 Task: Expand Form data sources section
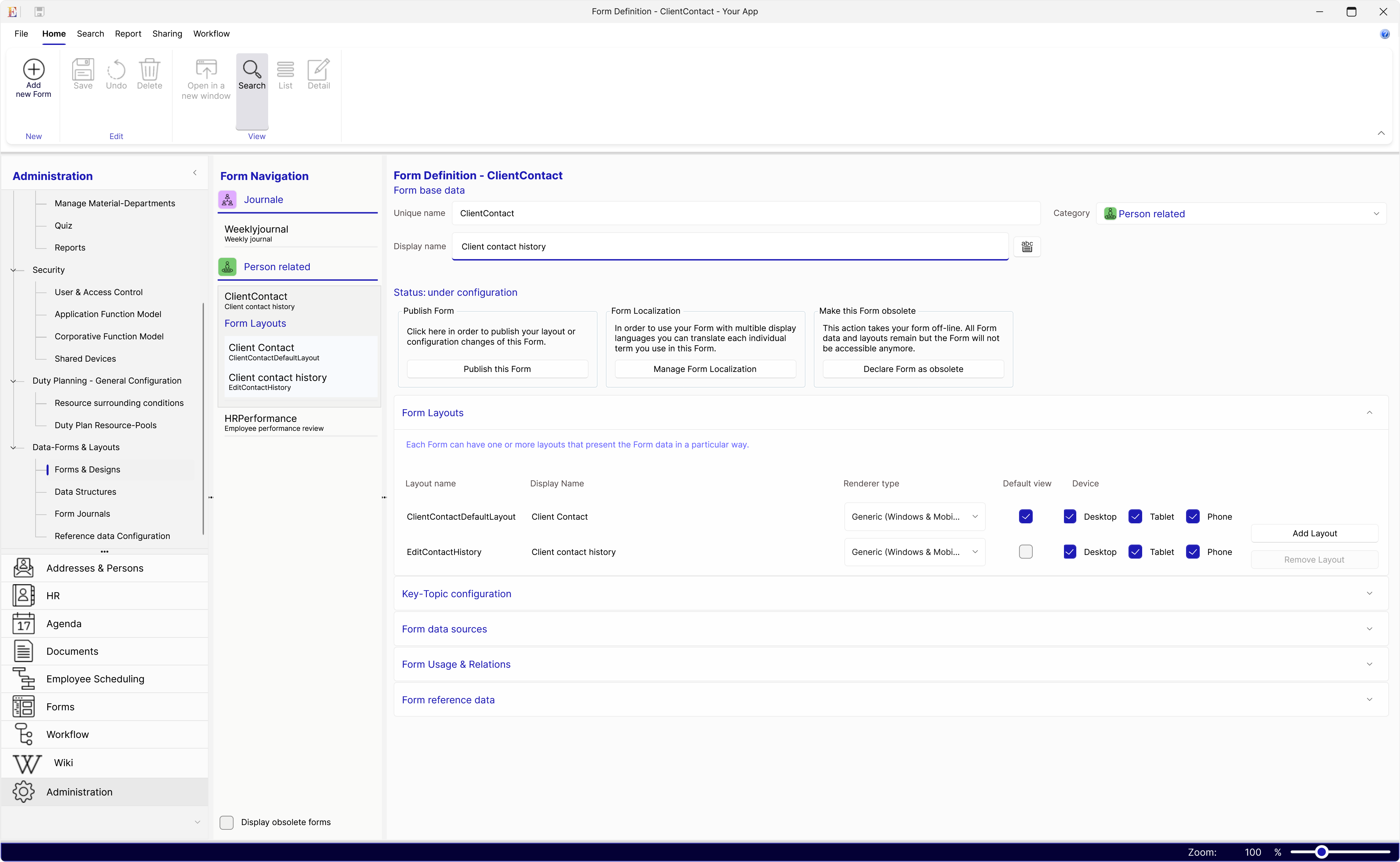click(x=1369, y=629)
